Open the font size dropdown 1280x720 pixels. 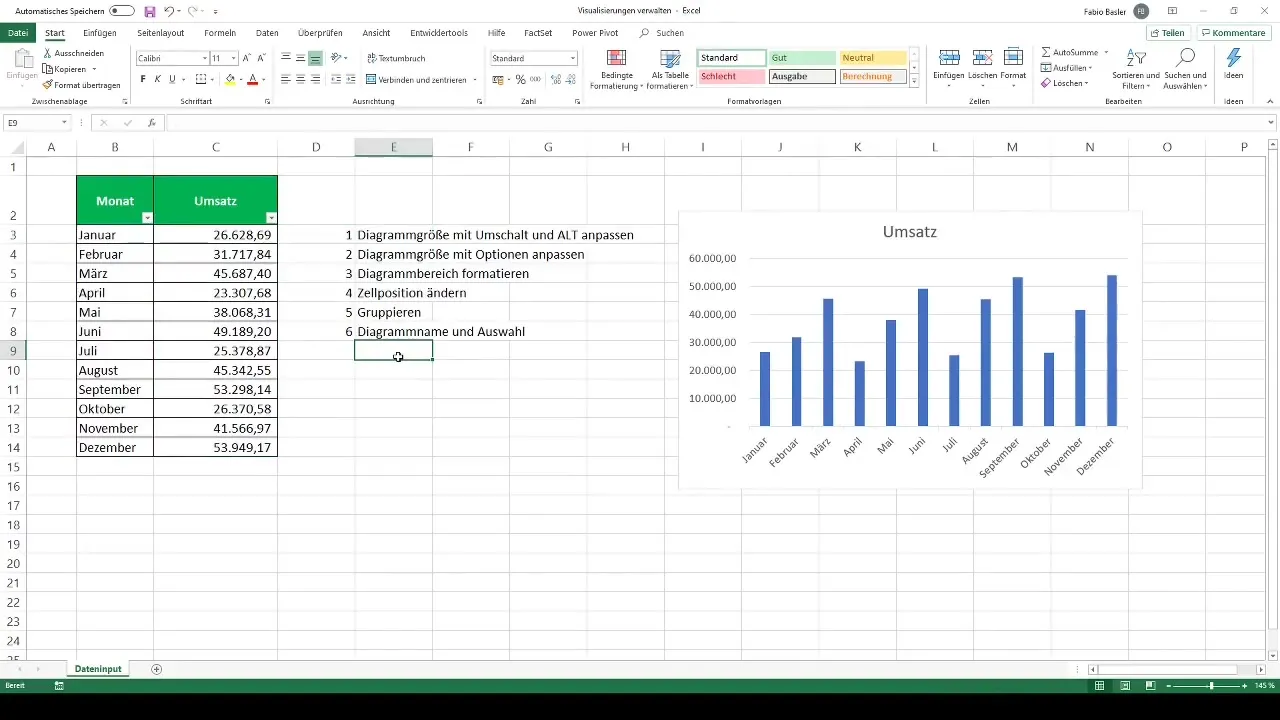[x=234, y=58]
